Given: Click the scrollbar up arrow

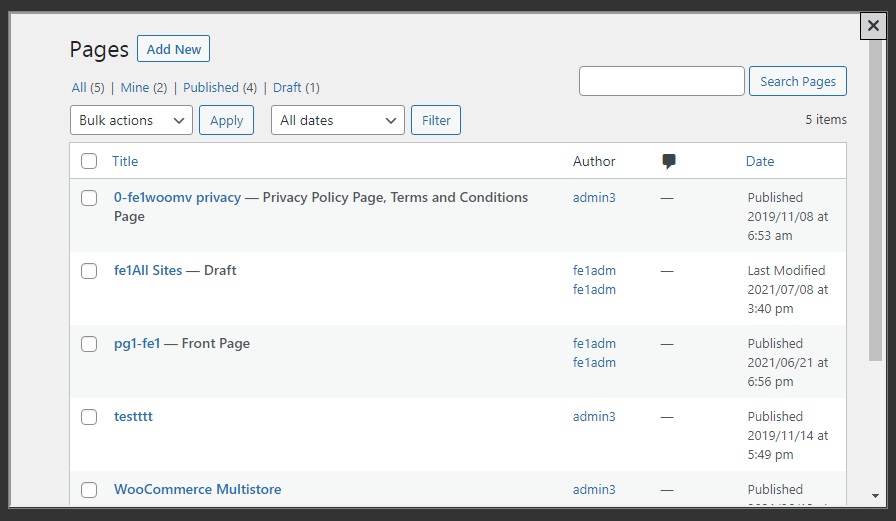Looking at the screenshot, I should (x=875, y=48).
